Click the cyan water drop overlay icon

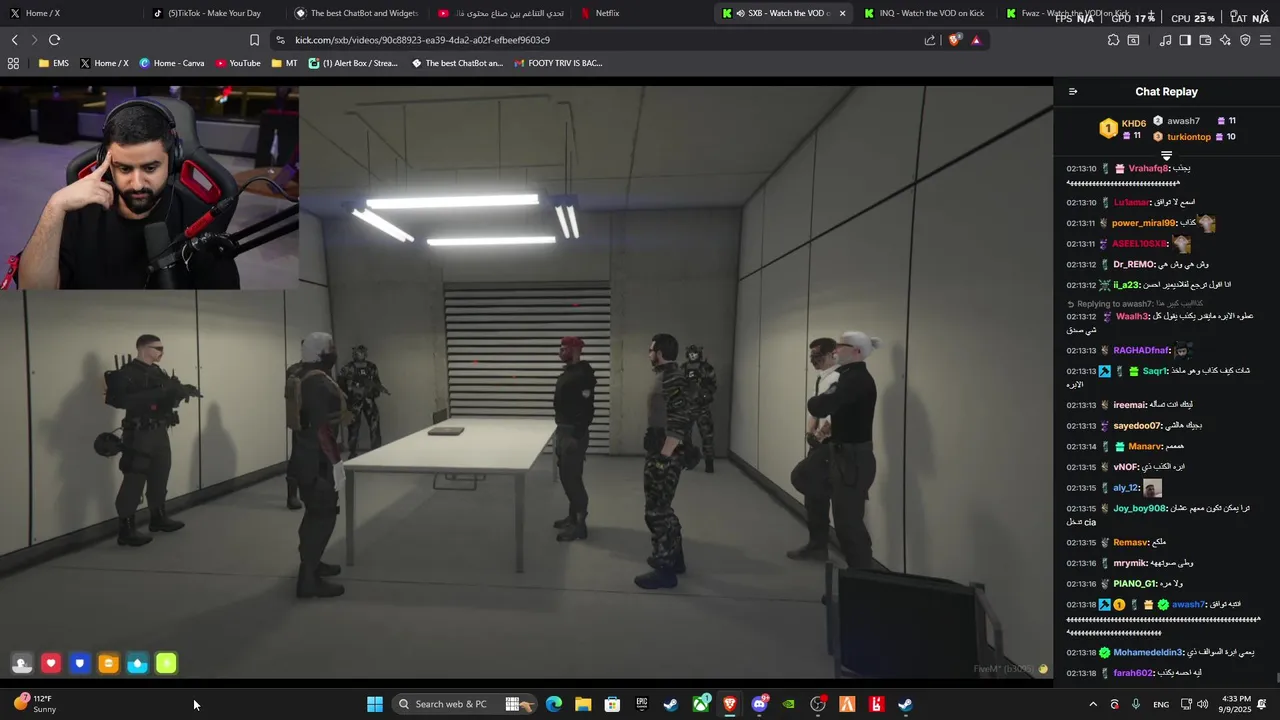(138, 663)
